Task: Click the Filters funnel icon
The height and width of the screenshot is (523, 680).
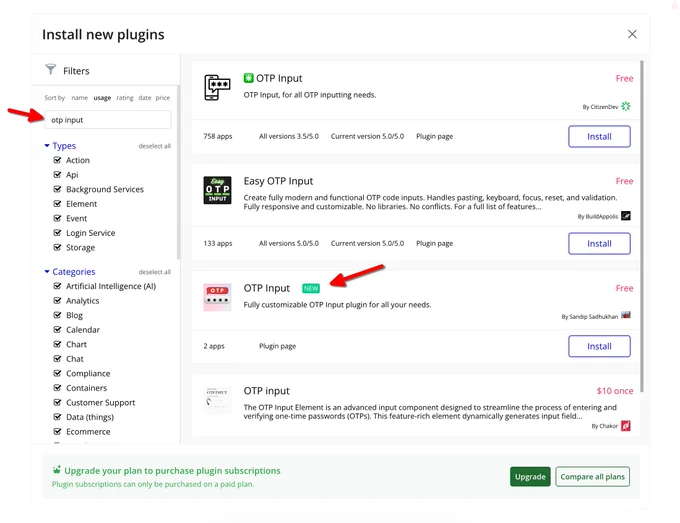Action: pyautogui.click(x=51, y=69)
